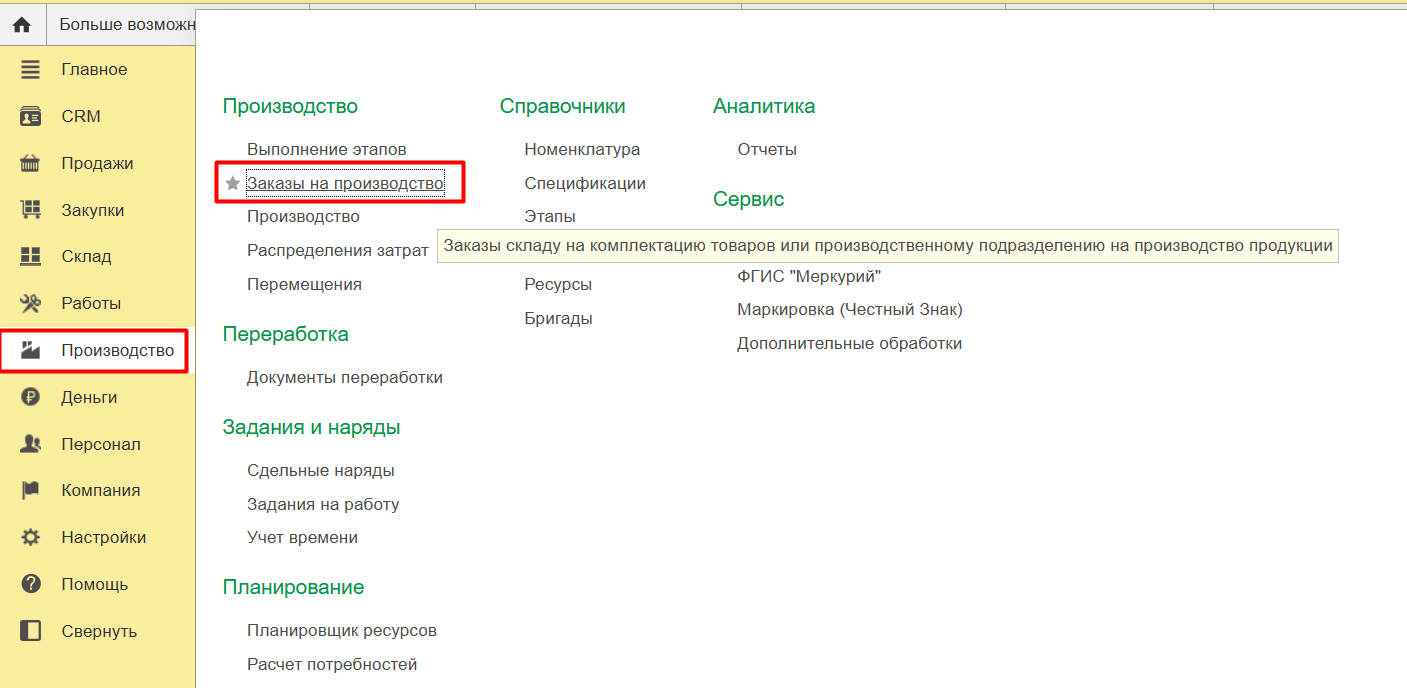The height and width of the screenshot is (688, 1407).
Task: Collapse sidebar with Свернуть
Action: point(98,631)
